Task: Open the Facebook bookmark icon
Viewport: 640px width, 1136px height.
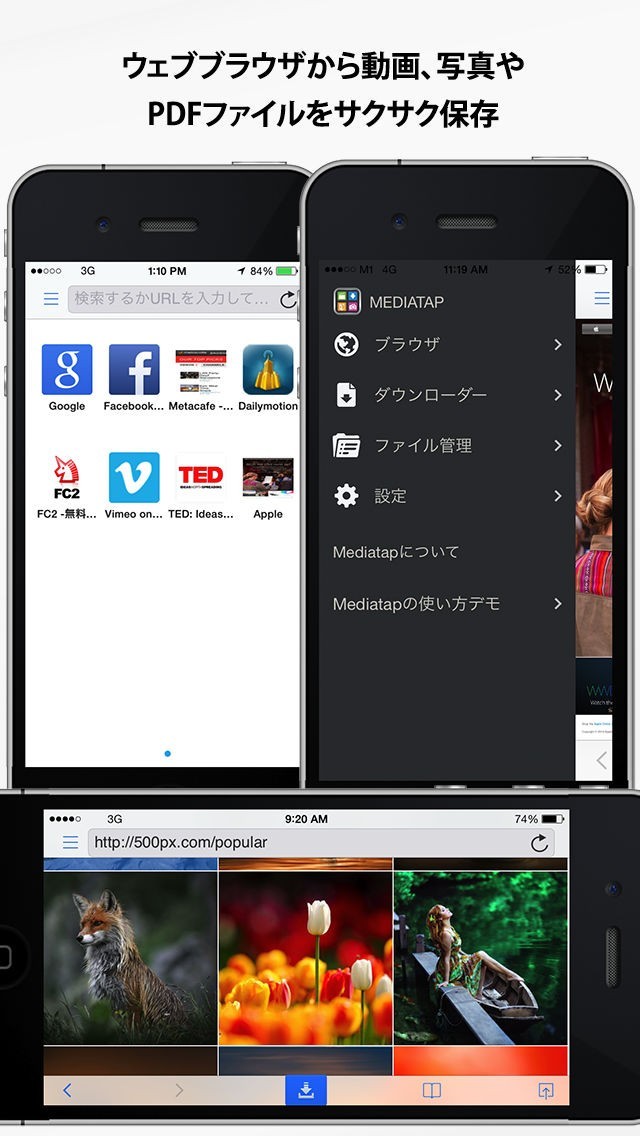Action: pos(134,370)
